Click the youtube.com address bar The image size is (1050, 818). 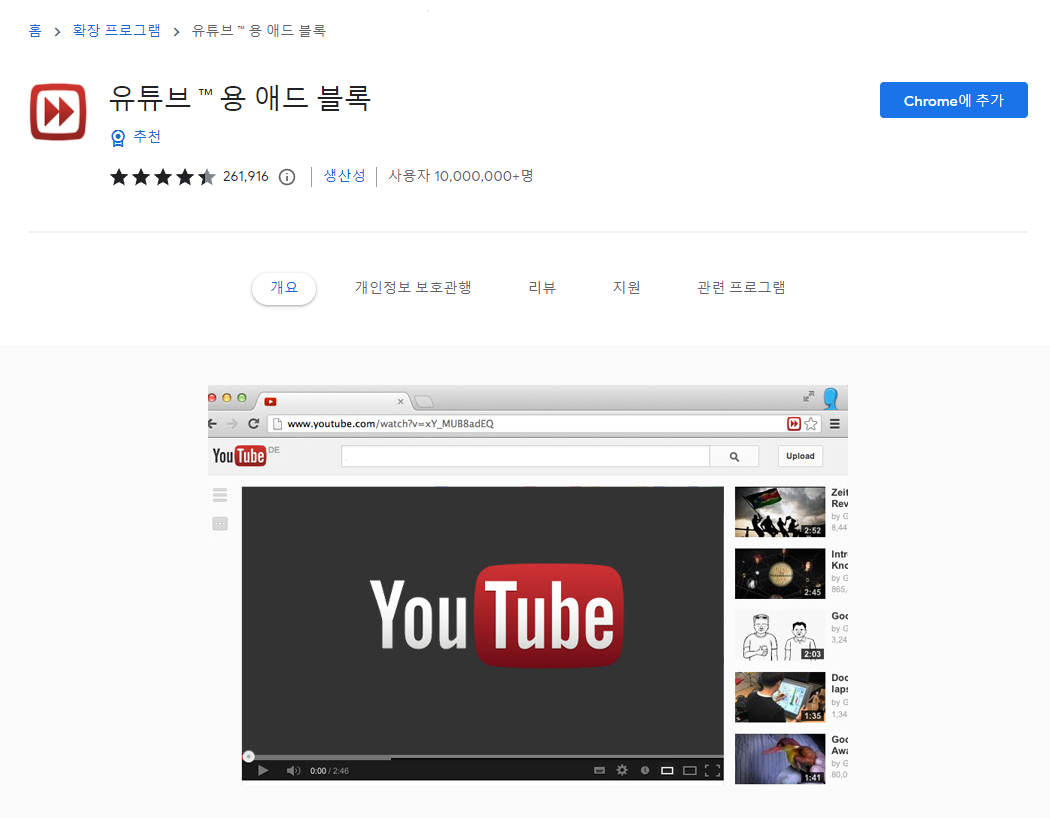[x=526, y=424]
